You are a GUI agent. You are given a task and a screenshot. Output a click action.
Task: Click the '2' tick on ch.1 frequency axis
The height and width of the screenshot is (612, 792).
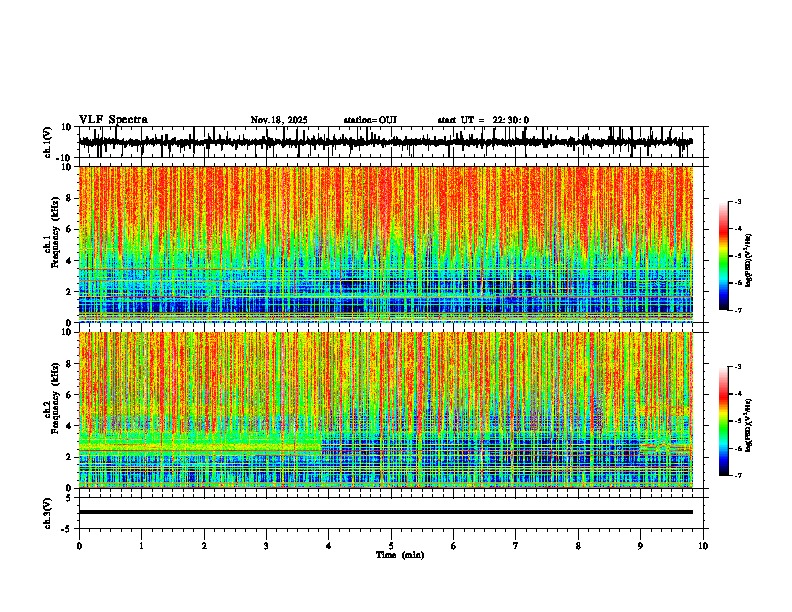point(69,292)
